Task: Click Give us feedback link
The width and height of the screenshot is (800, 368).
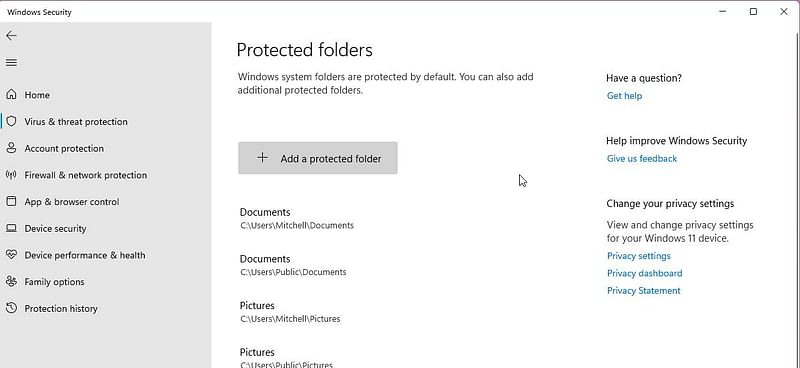Action: tap(642, 159)
